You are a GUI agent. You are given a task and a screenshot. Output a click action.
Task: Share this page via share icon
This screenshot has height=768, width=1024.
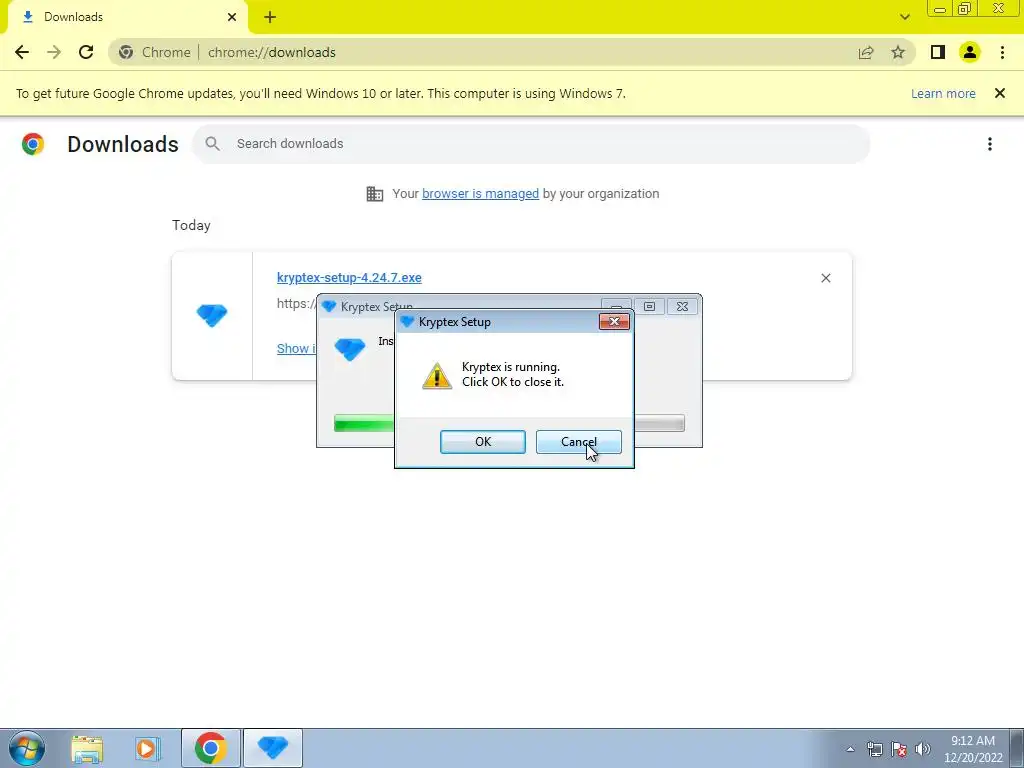[x=866, y=52]
